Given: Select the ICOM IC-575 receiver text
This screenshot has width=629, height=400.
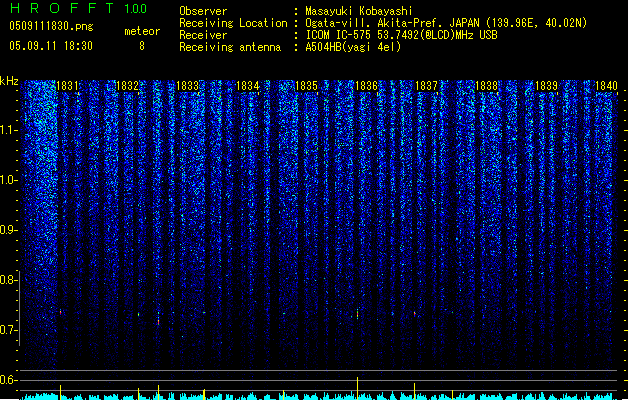Looking at the screenshot, I should (401, 35).
